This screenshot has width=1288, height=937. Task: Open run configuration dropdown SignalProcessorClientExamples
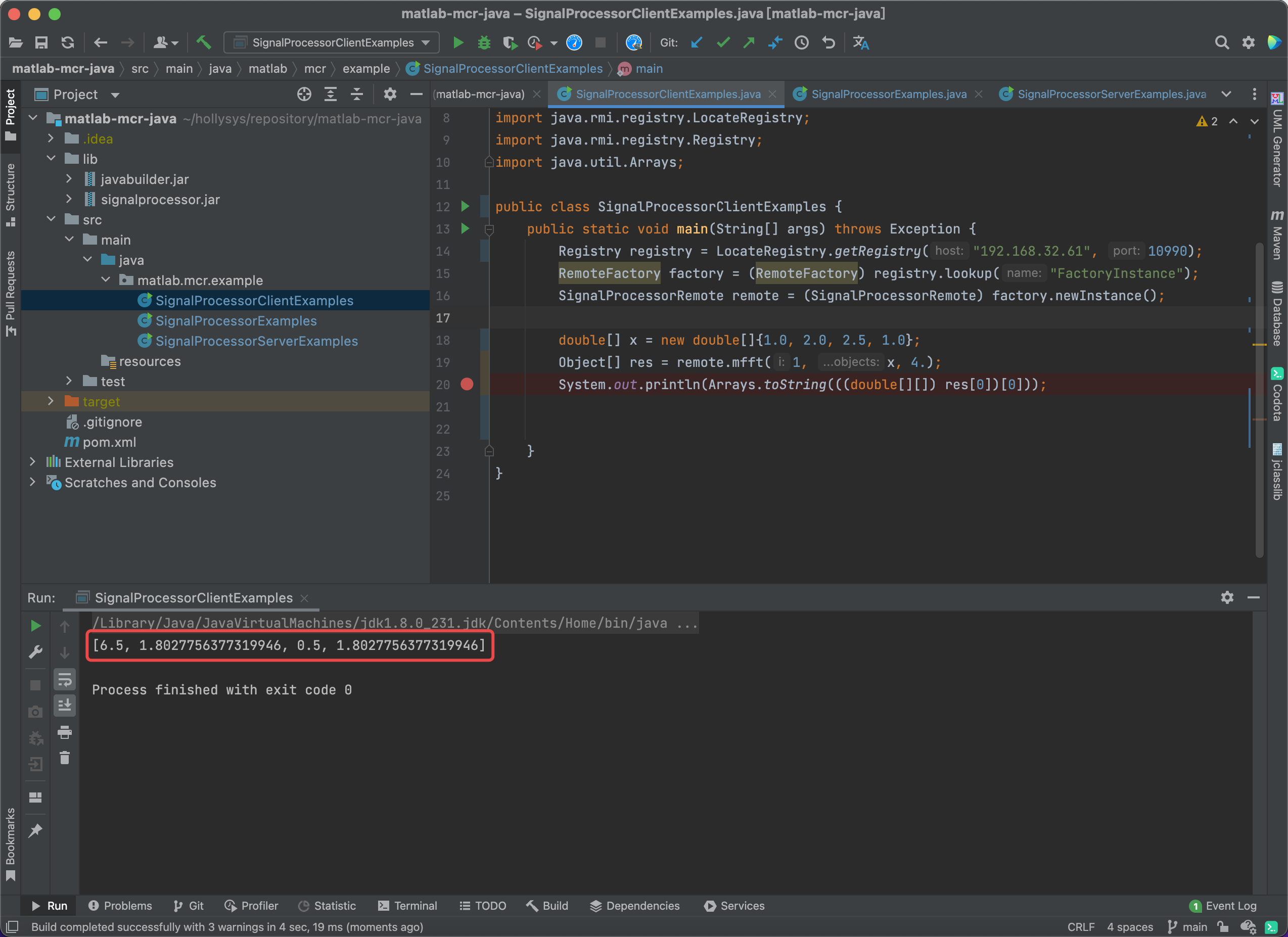coord(332,42)
